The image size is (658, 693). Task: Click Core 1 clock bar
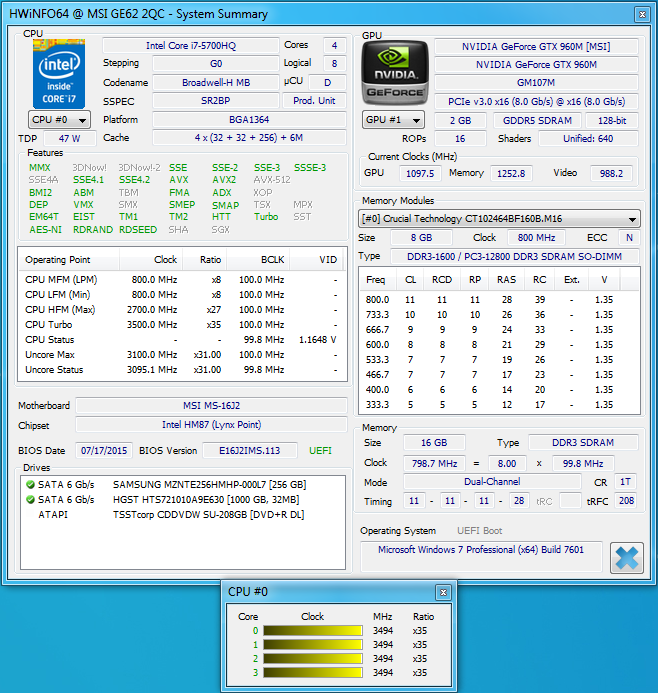[x=313, y=645]
